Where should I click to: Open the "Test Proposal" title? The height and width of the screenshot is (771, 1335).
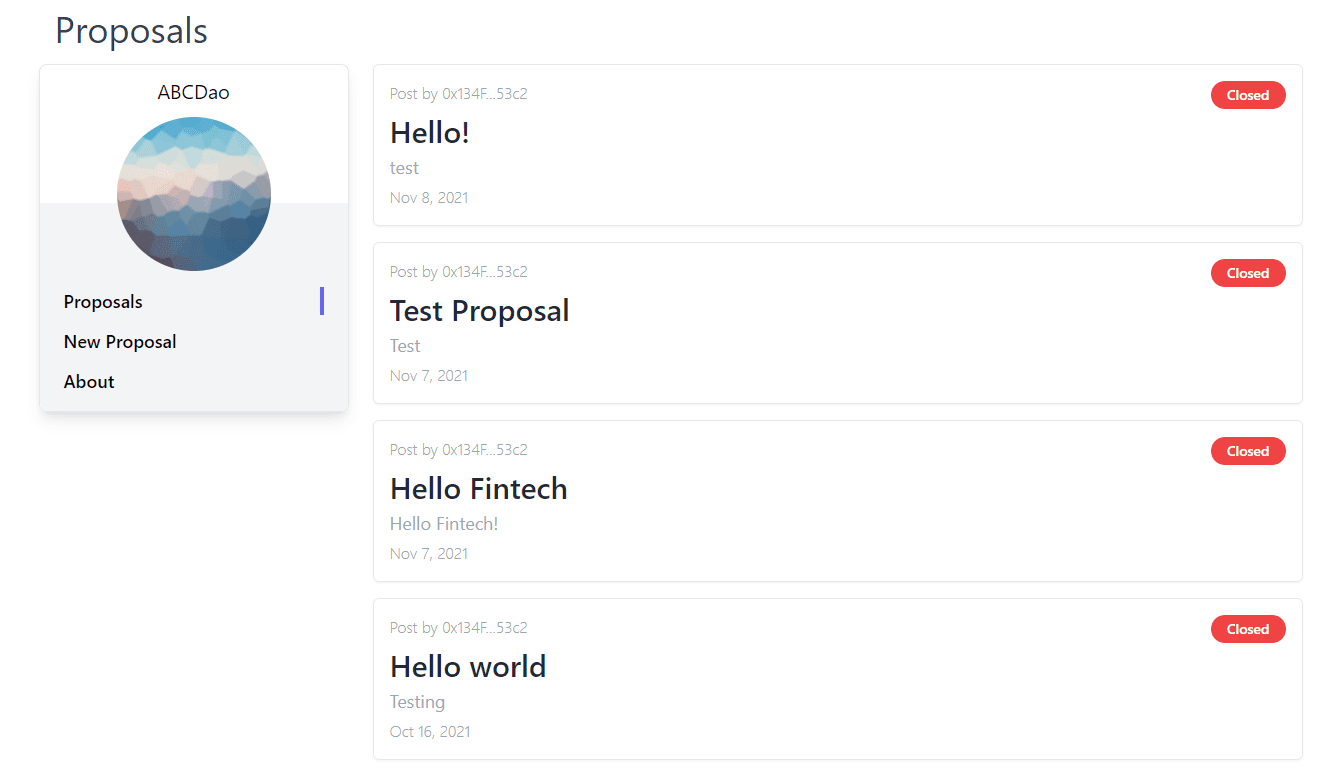coord(480,311)
